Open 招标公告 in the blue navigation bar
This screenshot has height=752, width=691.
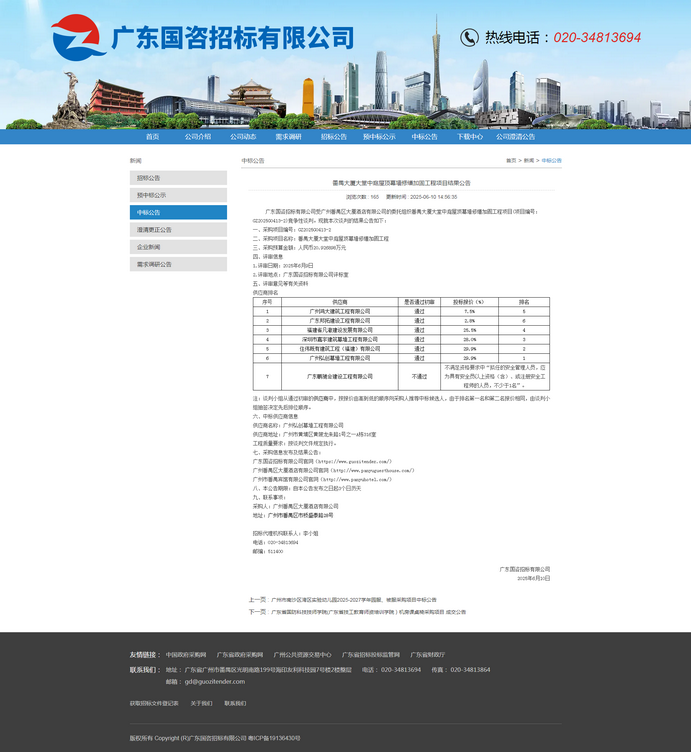(334, 137)
